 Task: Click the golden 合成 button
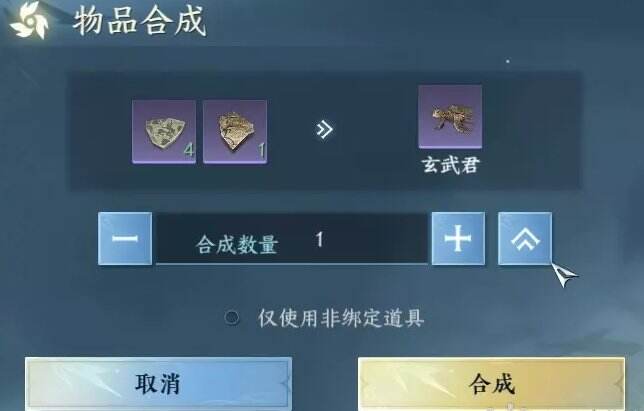coord(491,384)
